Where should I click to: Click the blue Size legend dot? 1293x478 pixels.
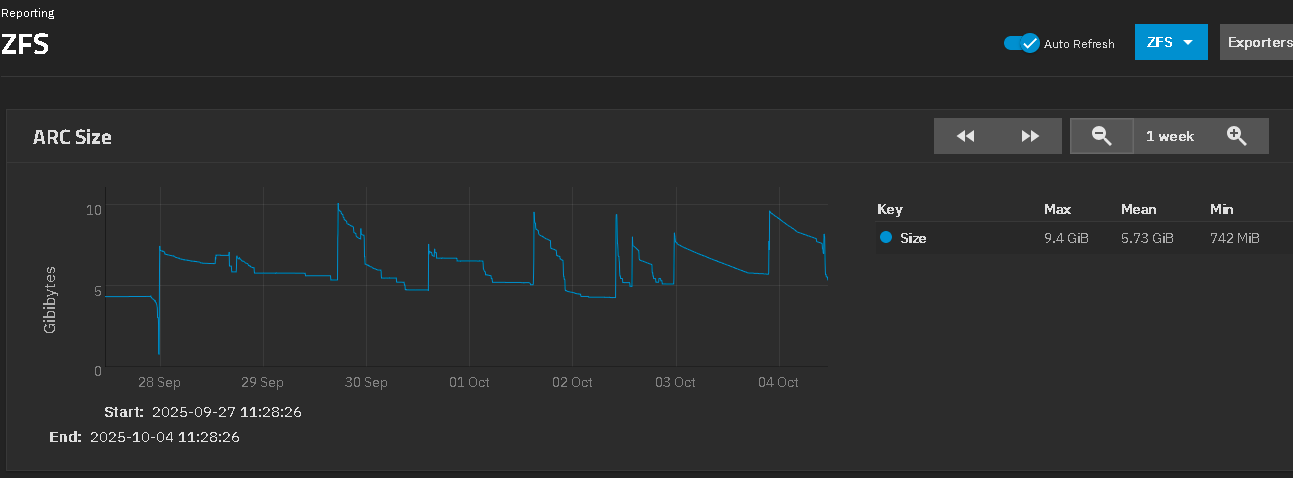(885, 238)
